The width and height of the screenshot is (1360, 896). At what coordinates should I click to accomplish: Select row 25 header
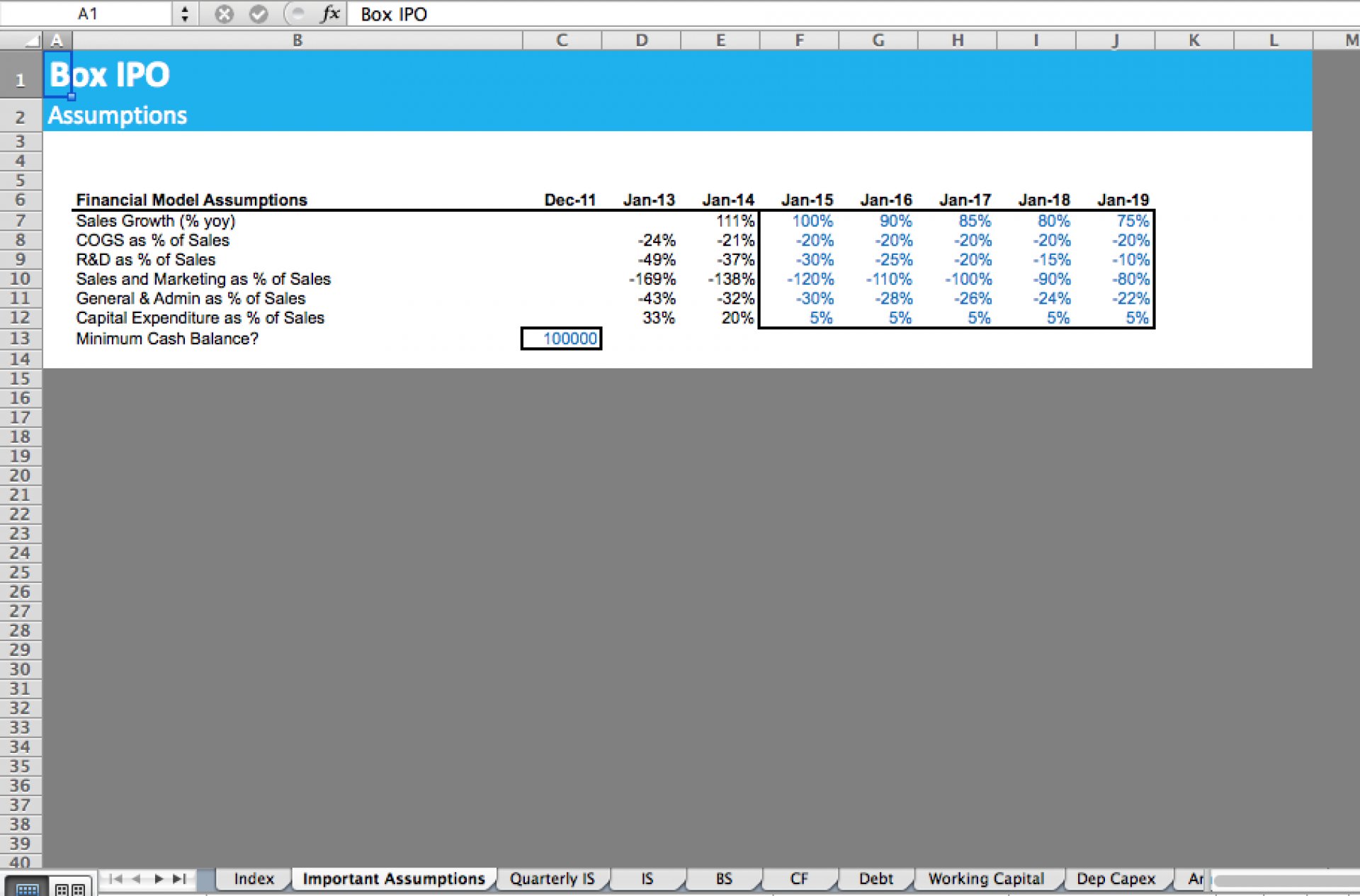21,572
